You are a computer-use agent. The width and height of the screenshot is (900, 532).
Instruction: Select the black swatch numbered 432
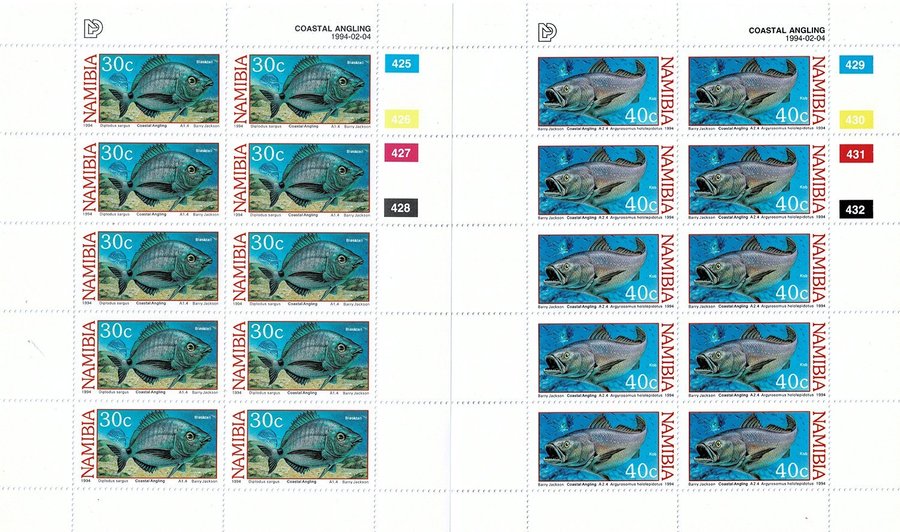(x=855, y=209)
